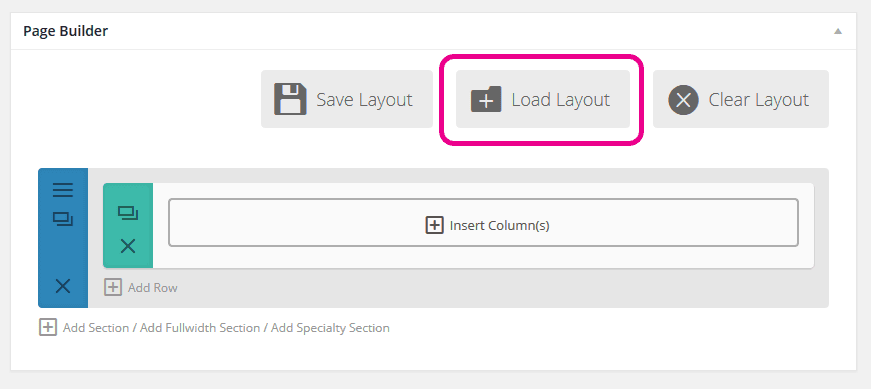
Task: Click the plus icon in Insert Column(s)
Action: (x=434, y=225)
